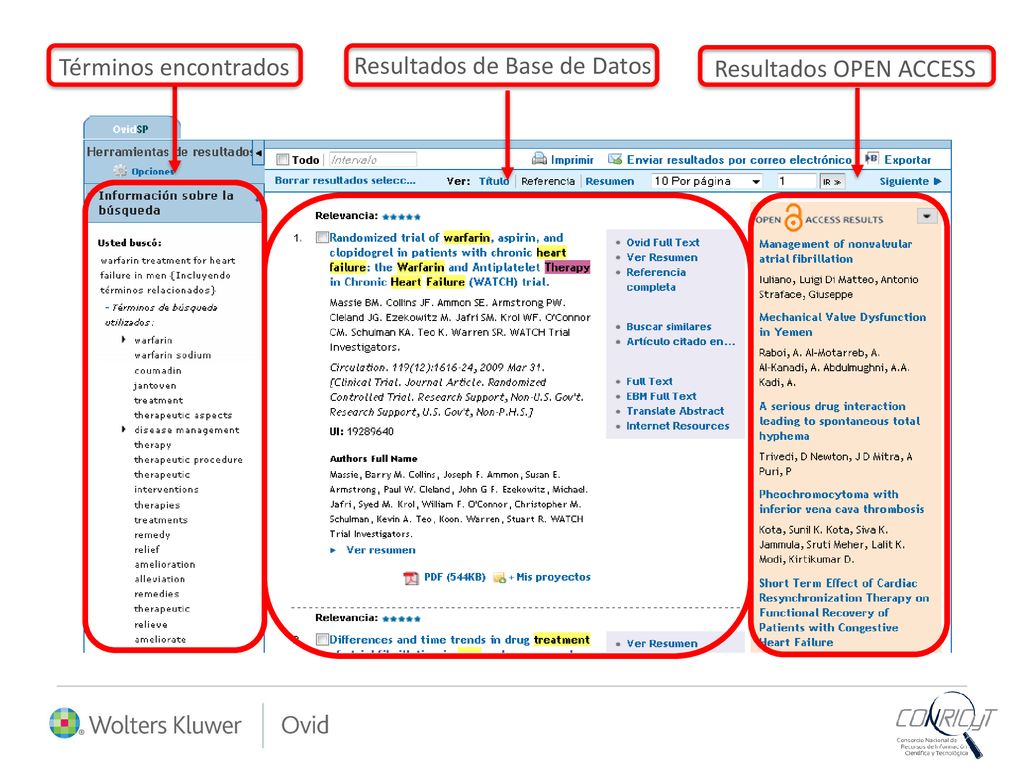Open A serious drug interaction open access article
Screen dimensions: 1024x768
[x=840, y=421]
